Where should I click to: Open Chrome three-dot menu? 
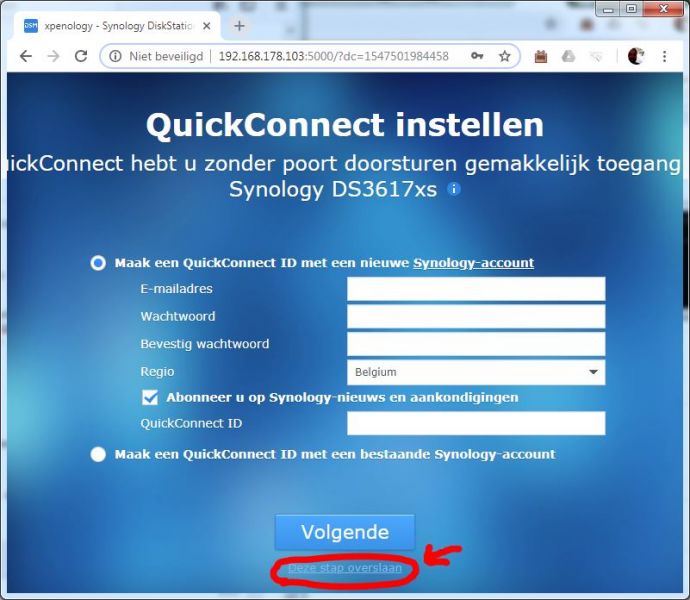coord(664,56)
